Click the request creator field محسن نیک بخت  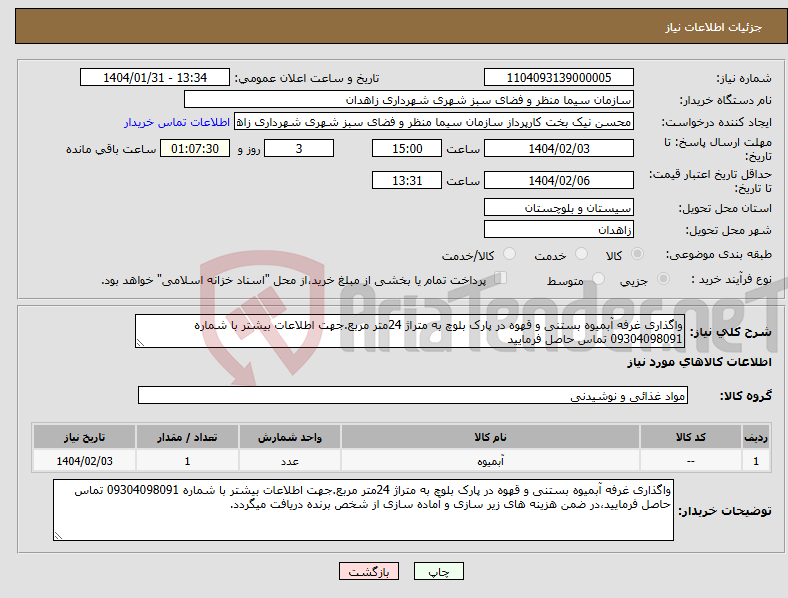pos(434,122)
